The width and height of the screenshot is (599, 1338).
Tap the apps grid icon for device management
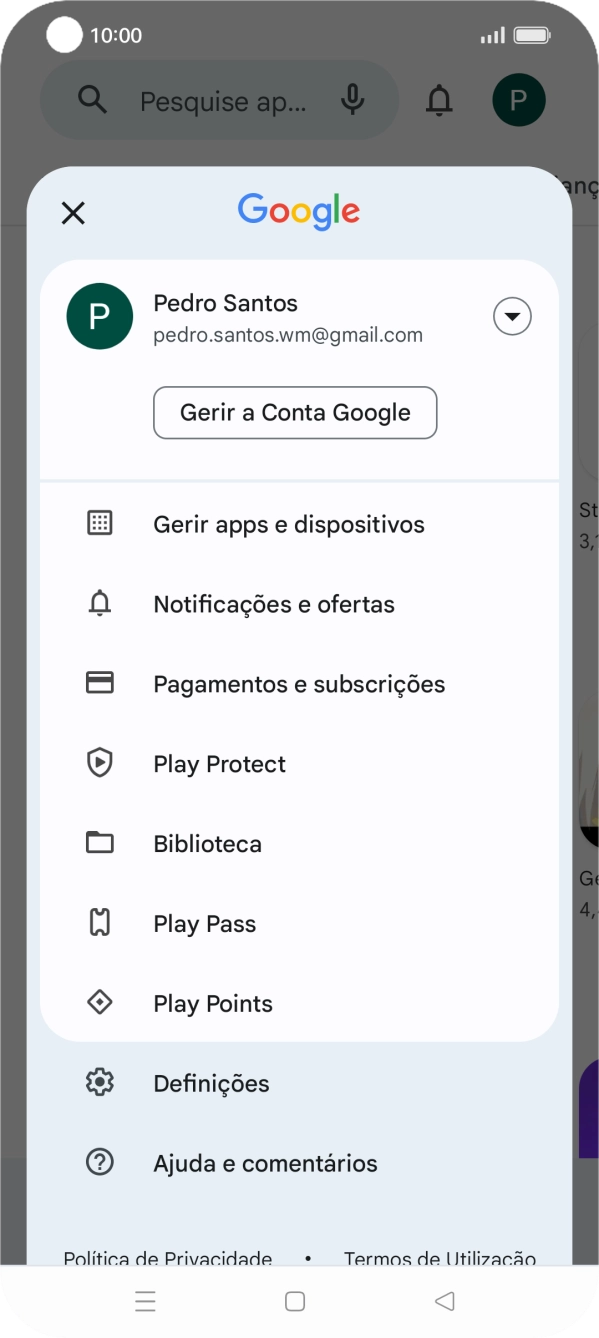[x=100, y=523]
